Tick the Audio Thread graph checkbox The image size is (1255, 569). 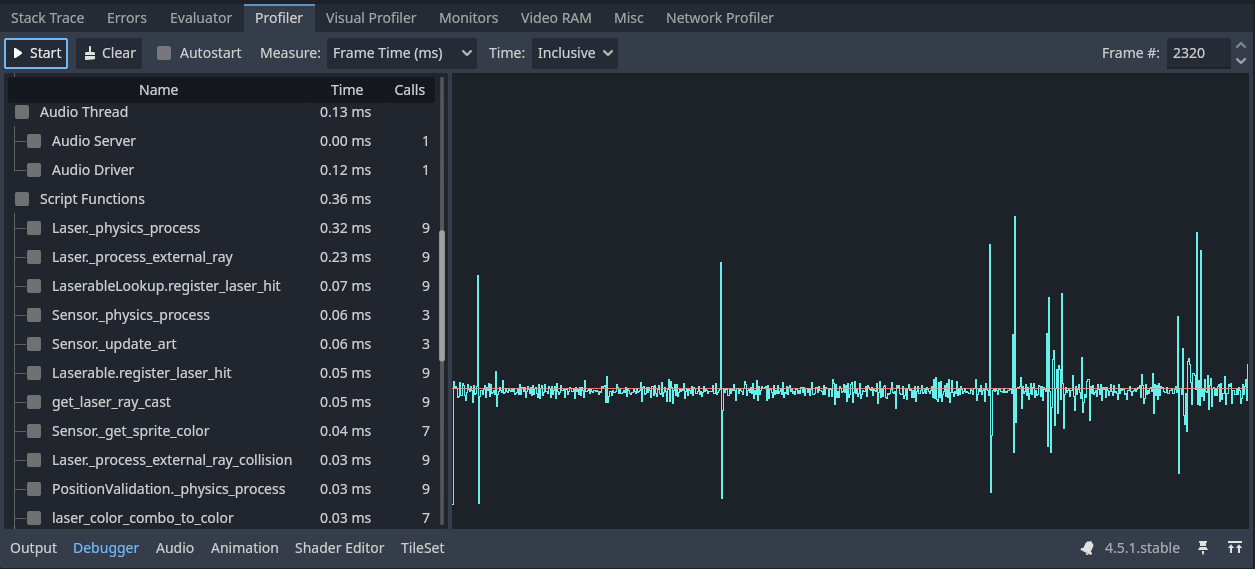tap(22, 112)
